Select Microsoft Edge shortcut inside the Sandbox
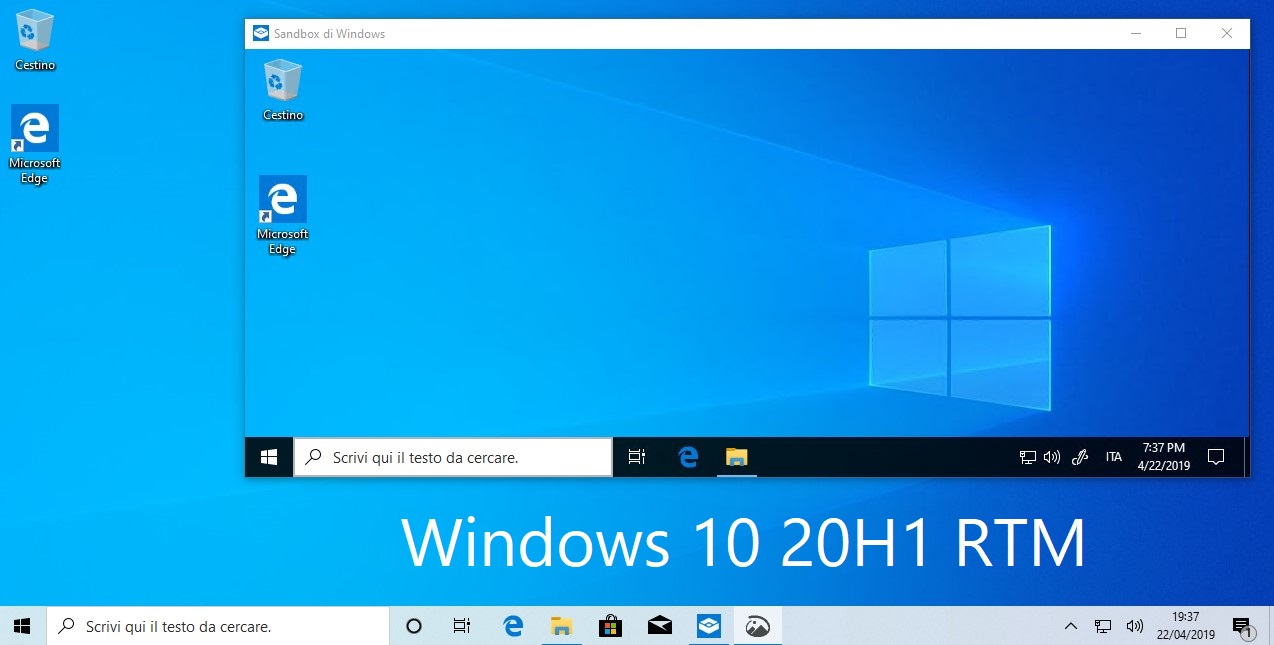 pyautogui.click(x=283, y=216)
